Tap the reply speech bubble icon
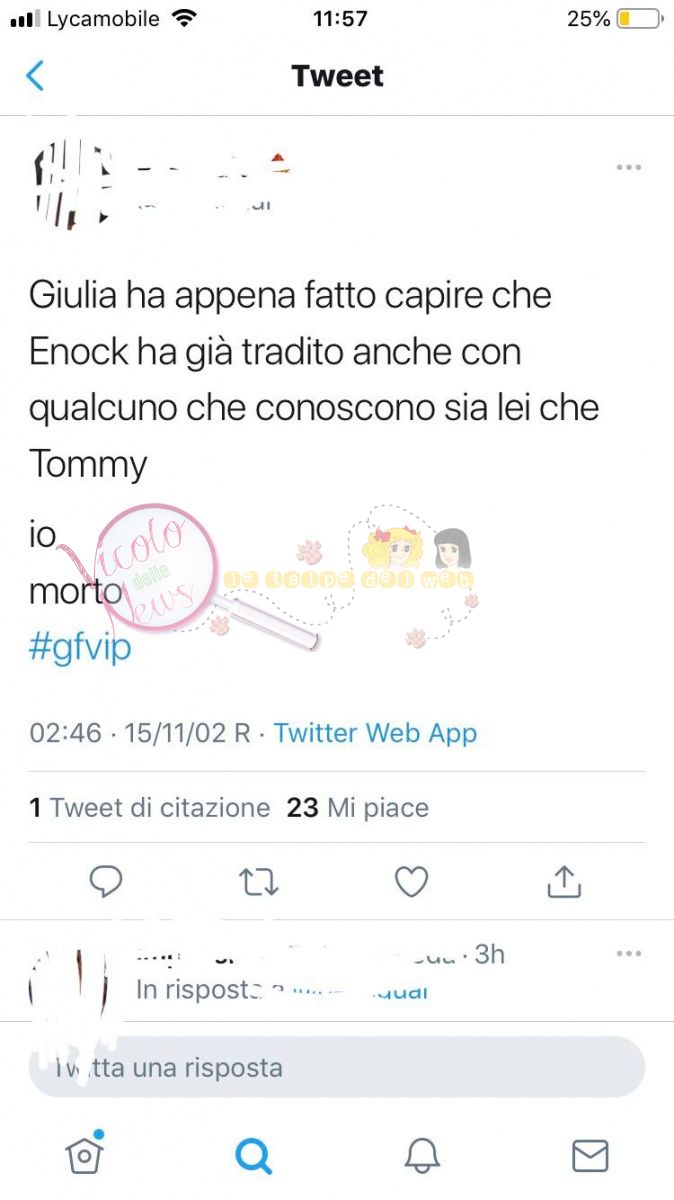 106,881
